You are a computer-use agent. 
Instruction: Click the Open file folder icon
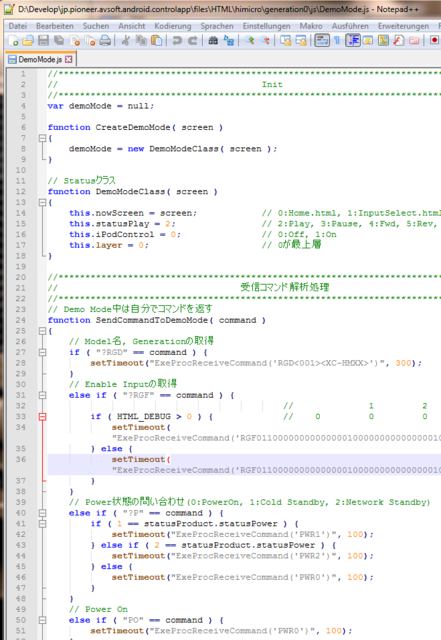[28, 40]
